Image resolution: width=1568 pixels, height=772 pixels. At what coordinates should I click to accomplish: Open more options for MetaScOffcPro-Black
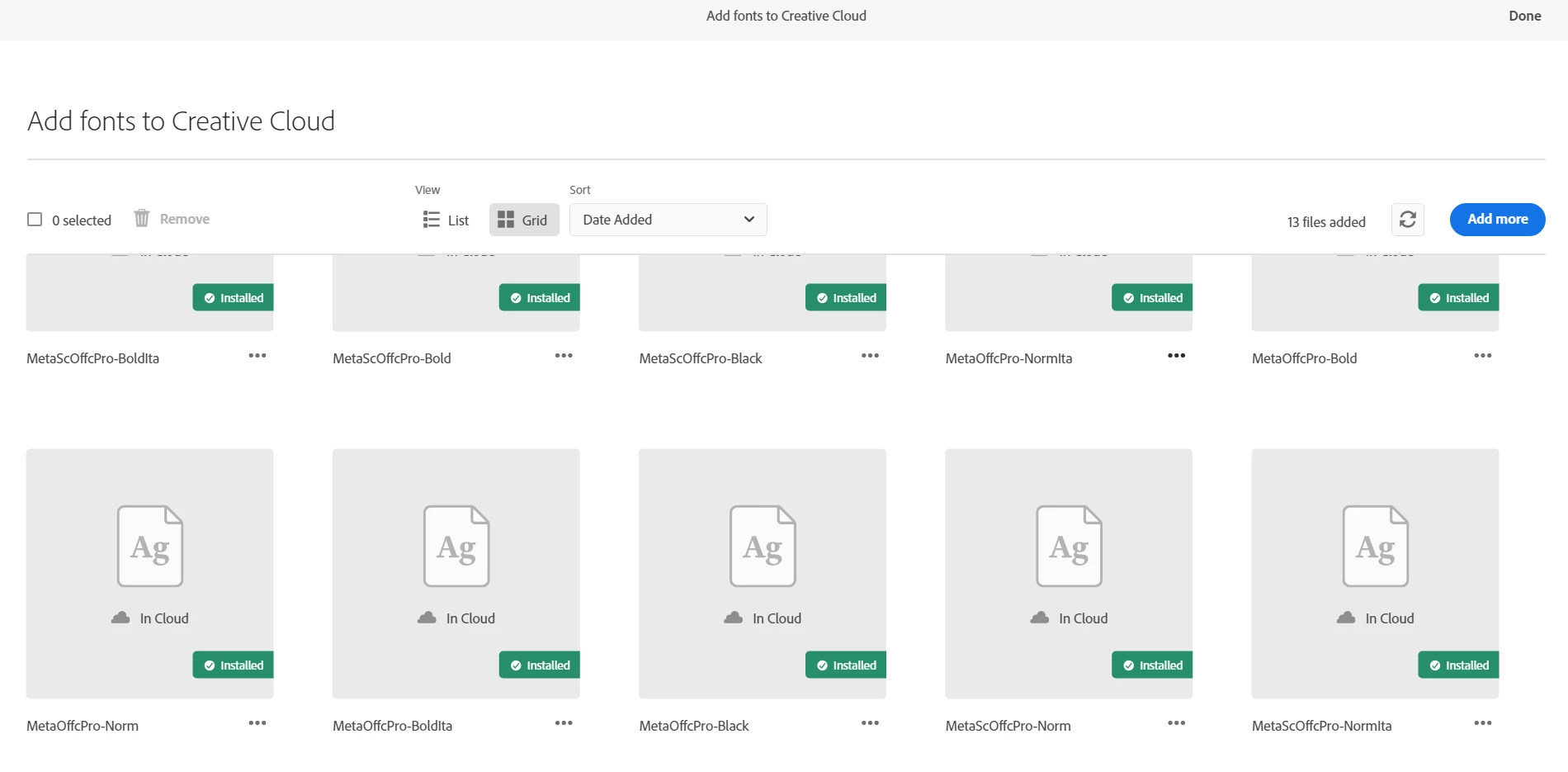click(x=870, y=356)
